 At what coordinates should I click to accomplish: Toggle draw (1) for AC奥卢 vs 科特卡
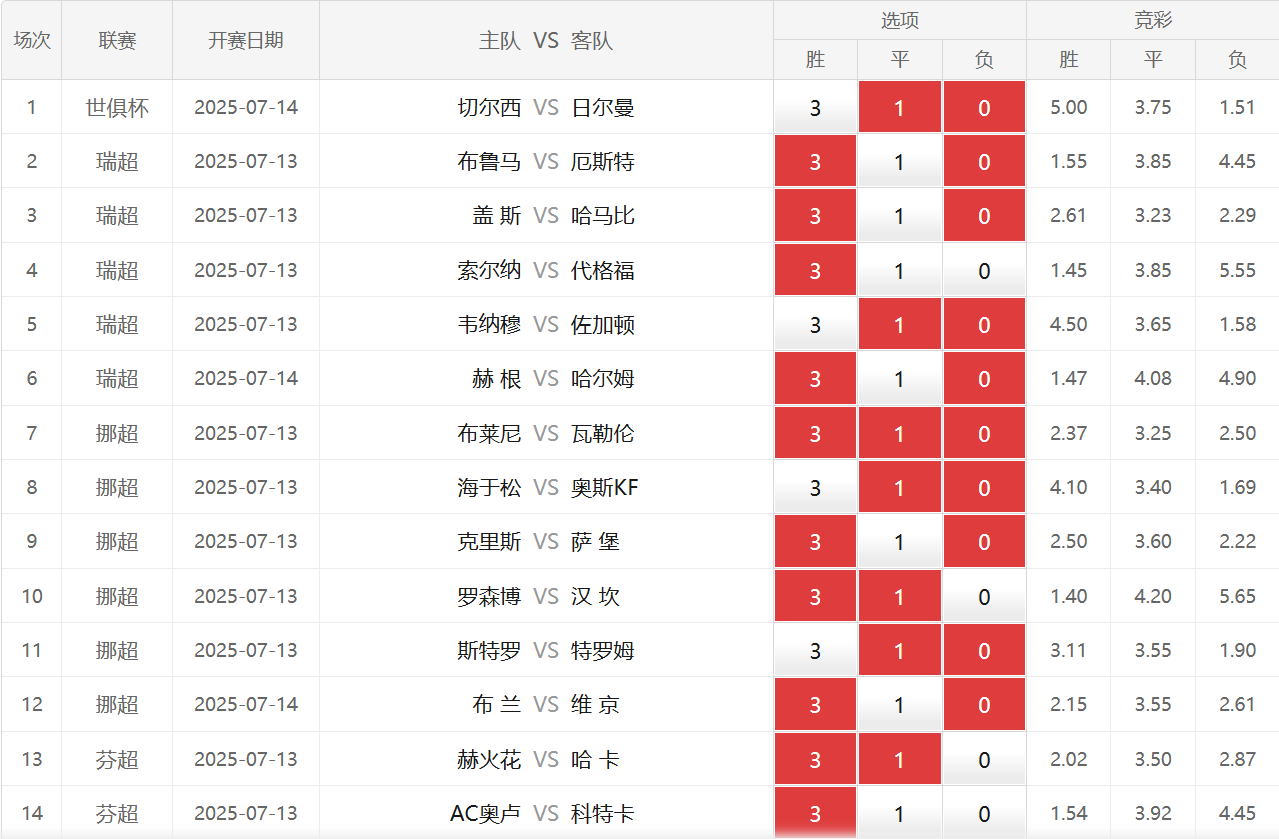point(899,813)
